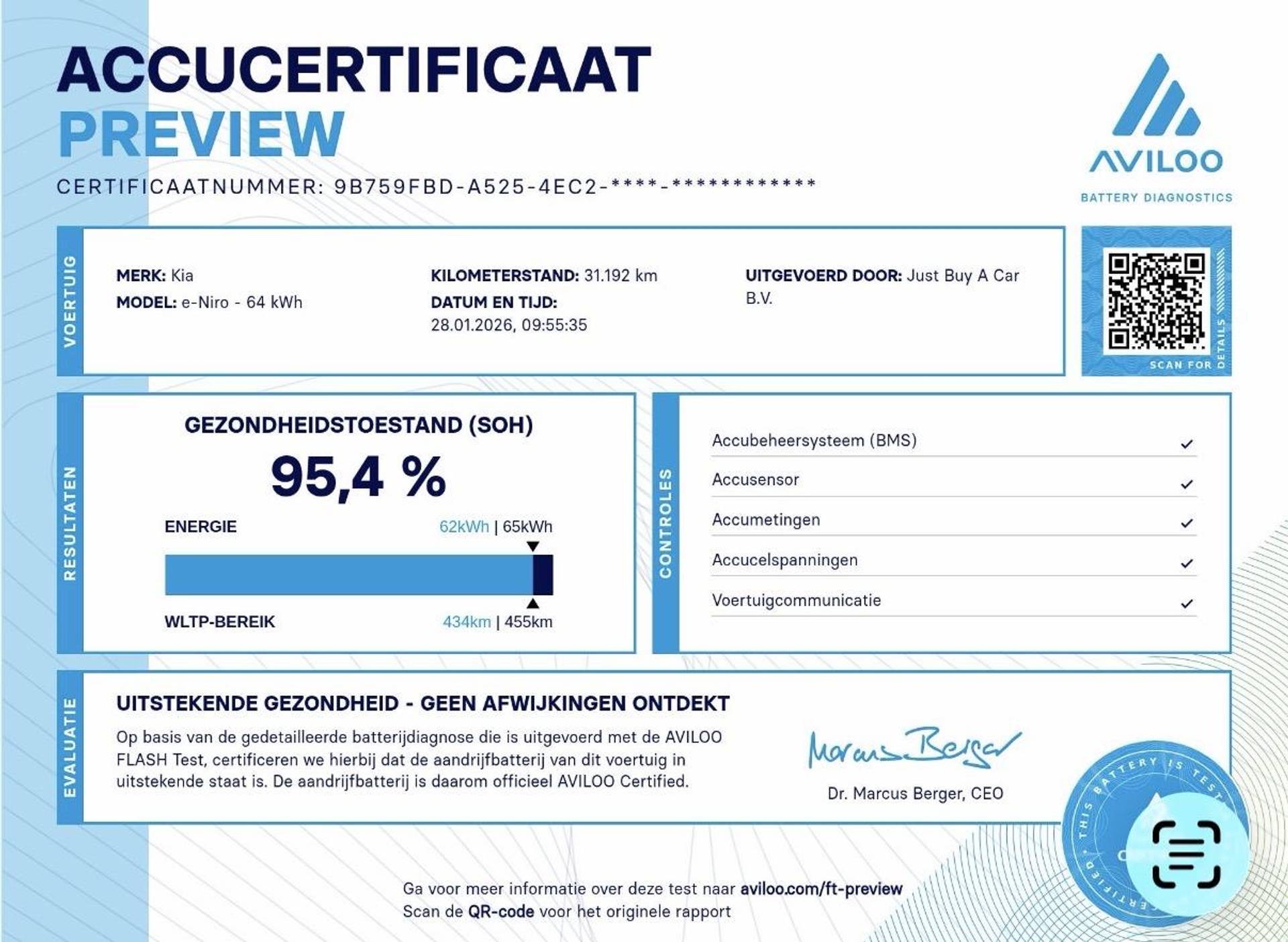Click the Accumetingen checkmark
The width and height of the screenshot is (1288, 942).
(x=1186, y=523)
